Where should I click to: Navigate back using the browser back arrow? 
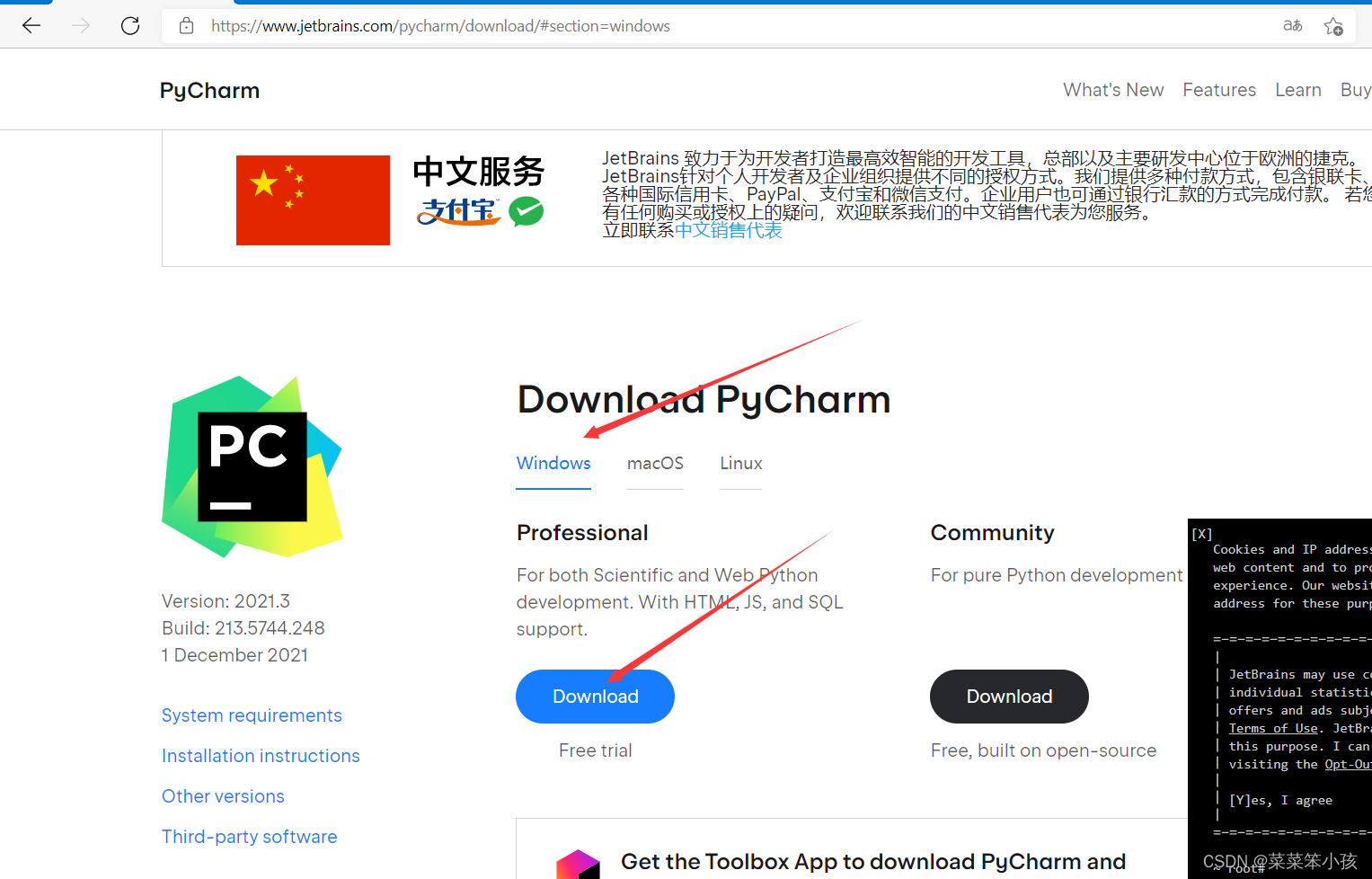tap(31, 25)
